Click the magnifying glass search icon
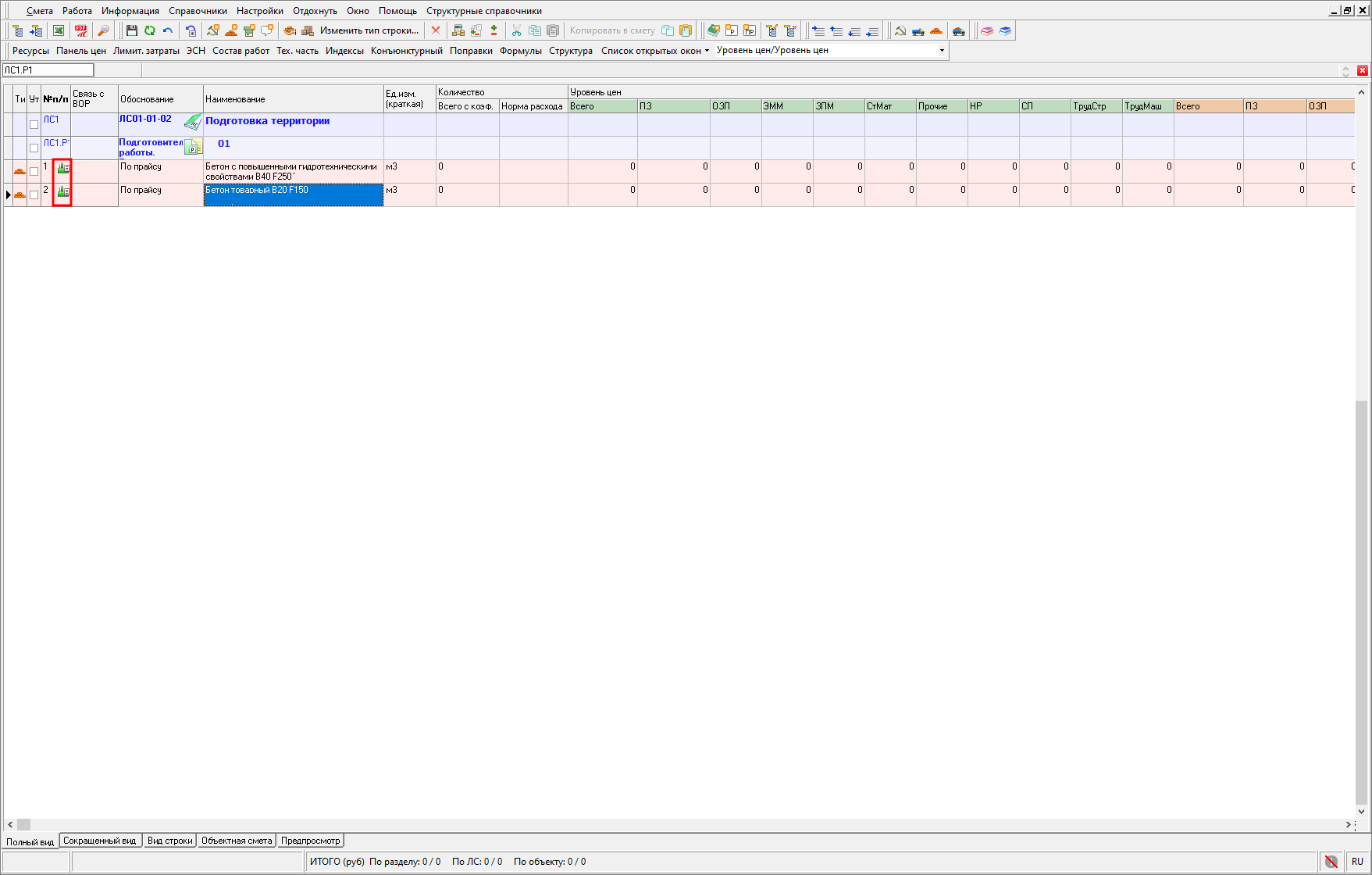1372x875 pixels. [102, 30]
